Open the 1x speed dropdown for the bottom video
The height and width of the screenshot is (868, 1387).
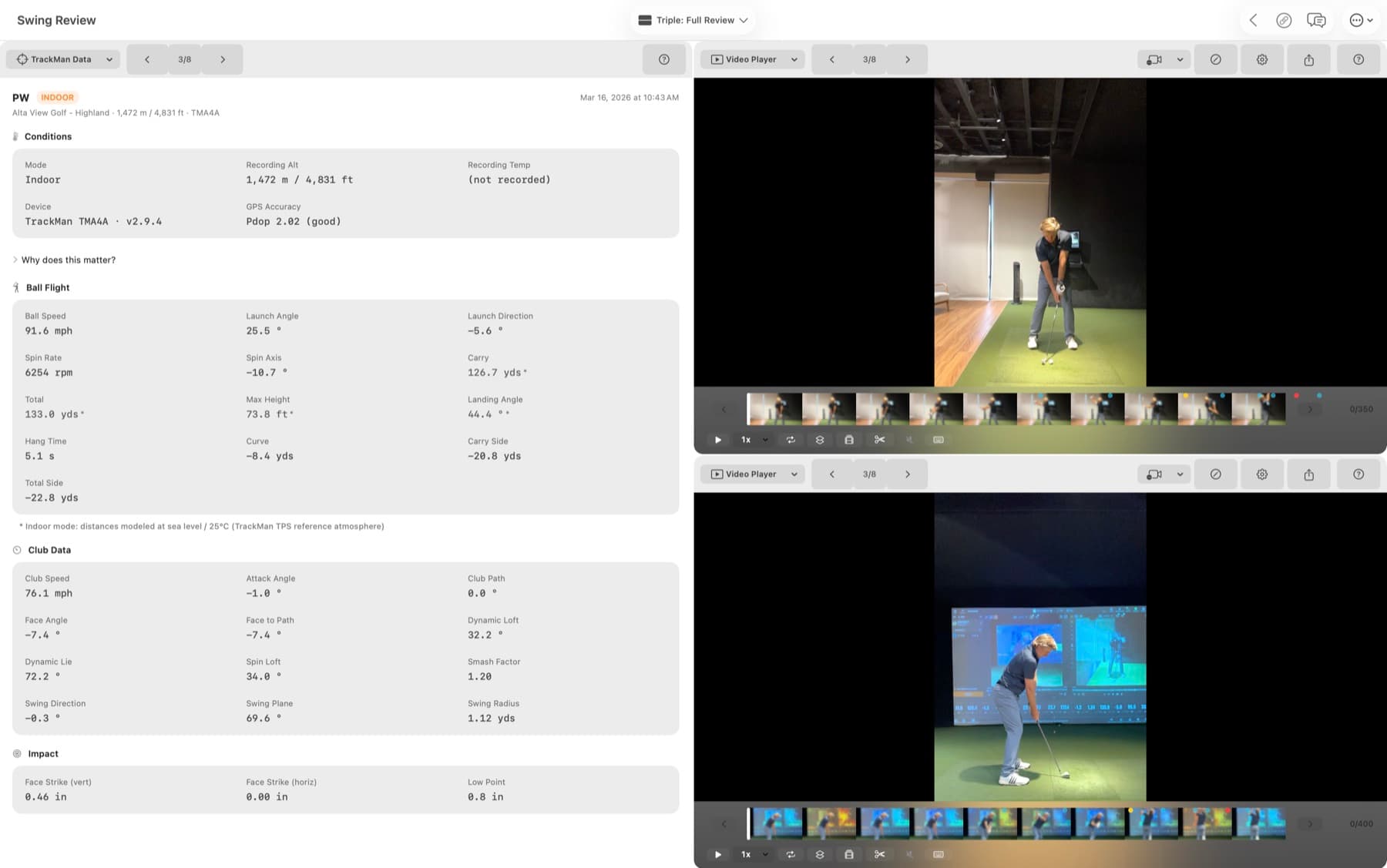tap(754, 854)
